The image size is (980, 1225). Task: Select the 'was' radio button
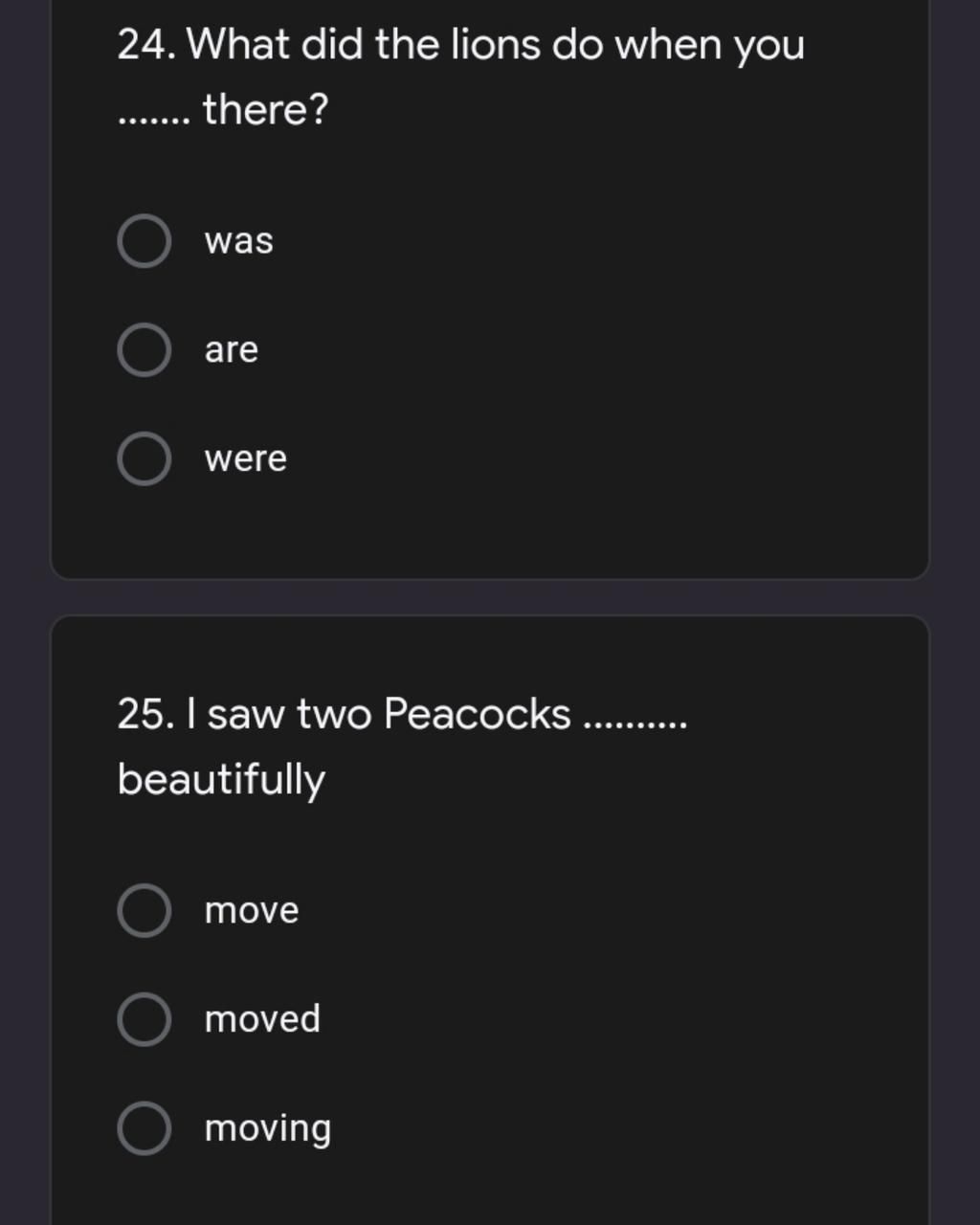coord(145,241)
